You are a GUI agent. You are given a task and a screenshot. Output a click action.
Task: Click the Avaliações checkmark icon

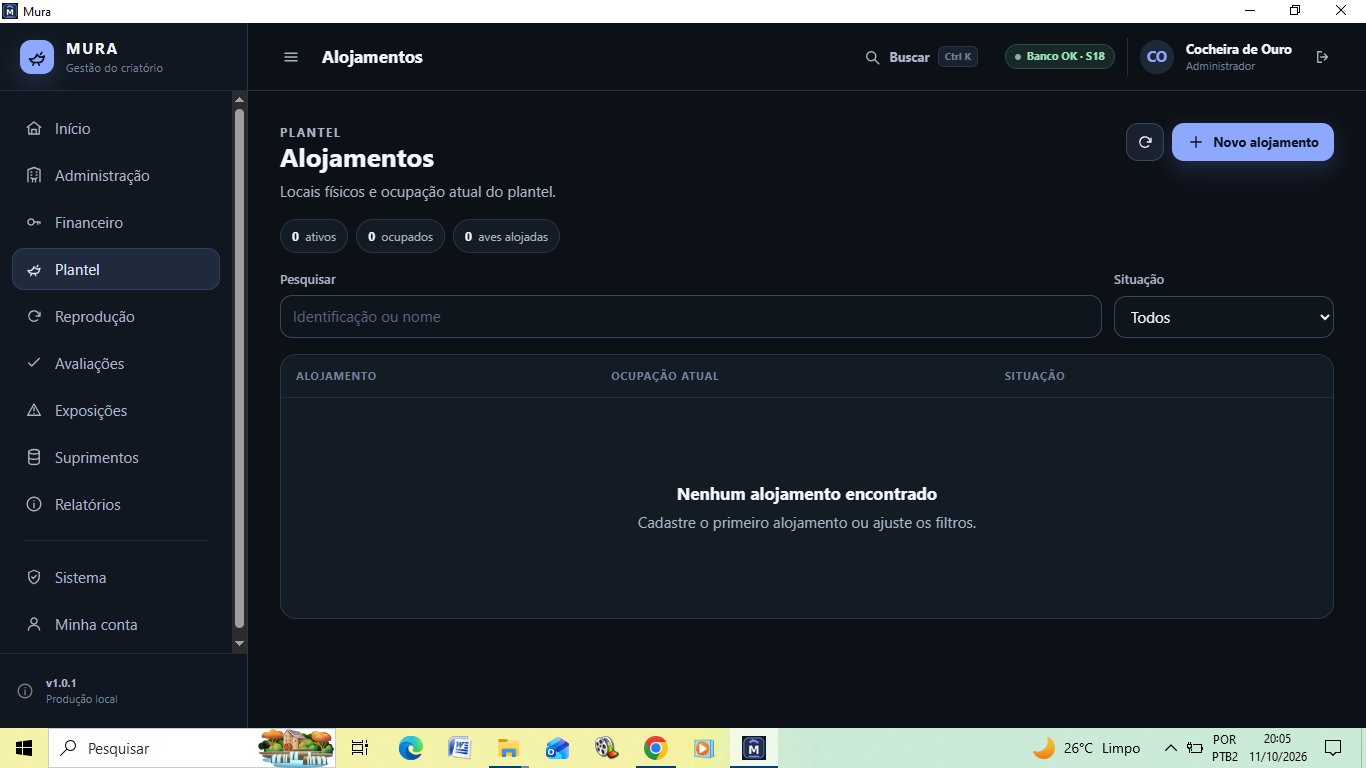pyautogui.click(x=34, y=363)
